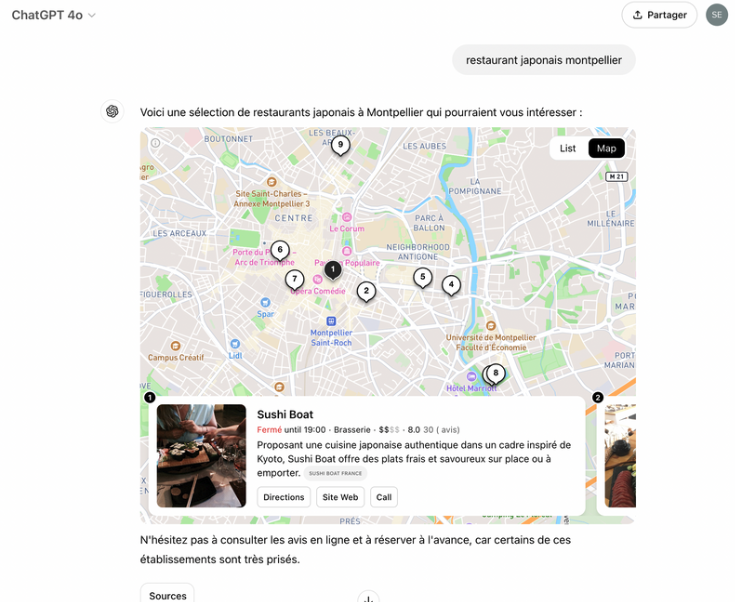The height and width of the screenshot is (602, 735).
Task: Open Site Web for Sushi Boat
Action: 340,497
